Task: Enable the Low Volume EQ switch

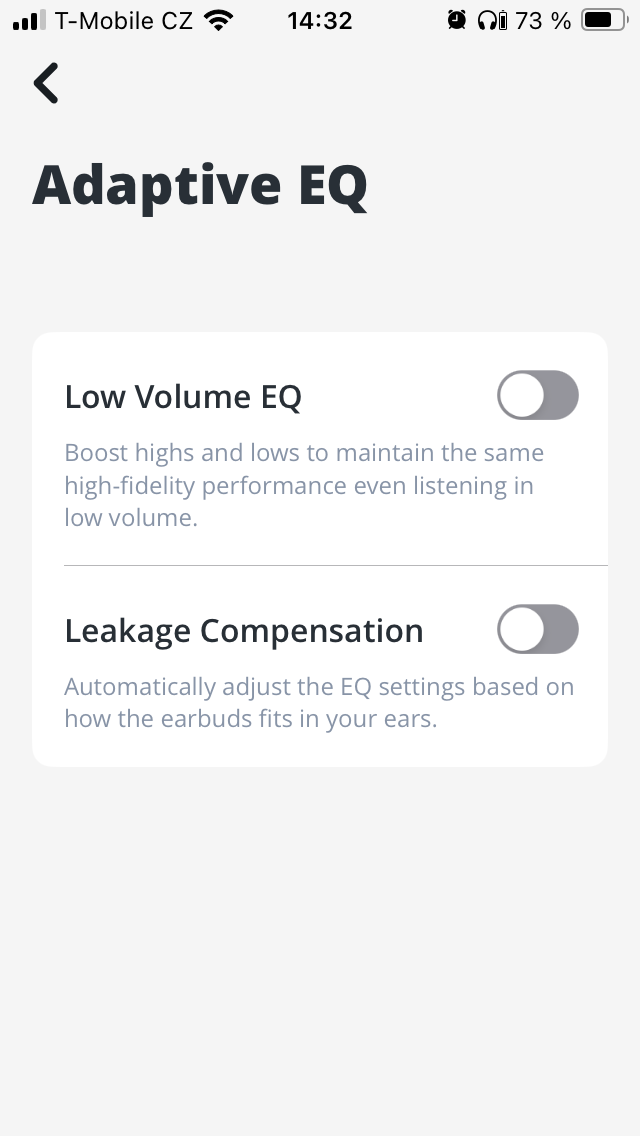Action: (x=538, y=396)
